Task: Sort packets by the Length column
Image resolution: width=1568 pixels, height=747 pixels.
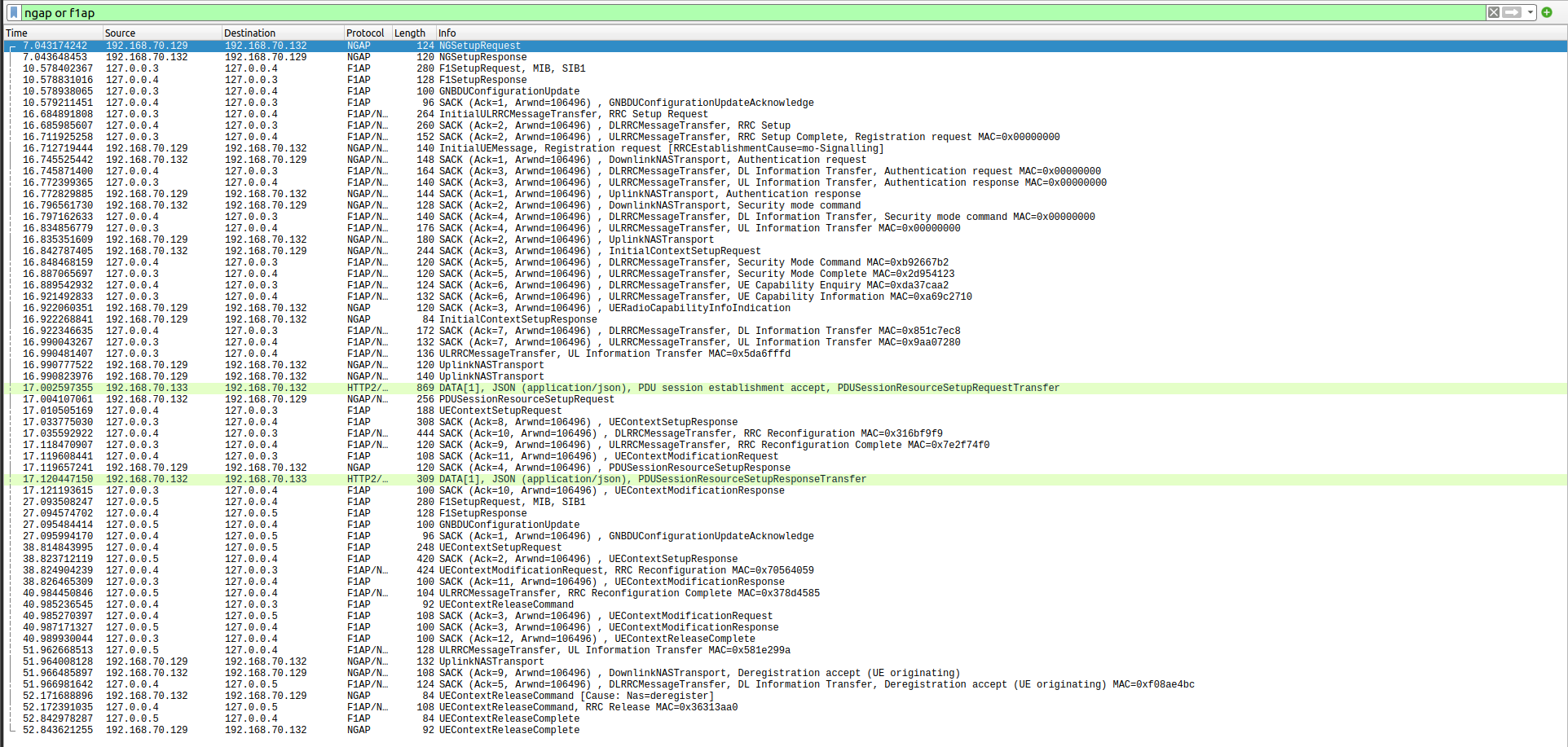Action: pyautogui.click(x=409, y=33)
